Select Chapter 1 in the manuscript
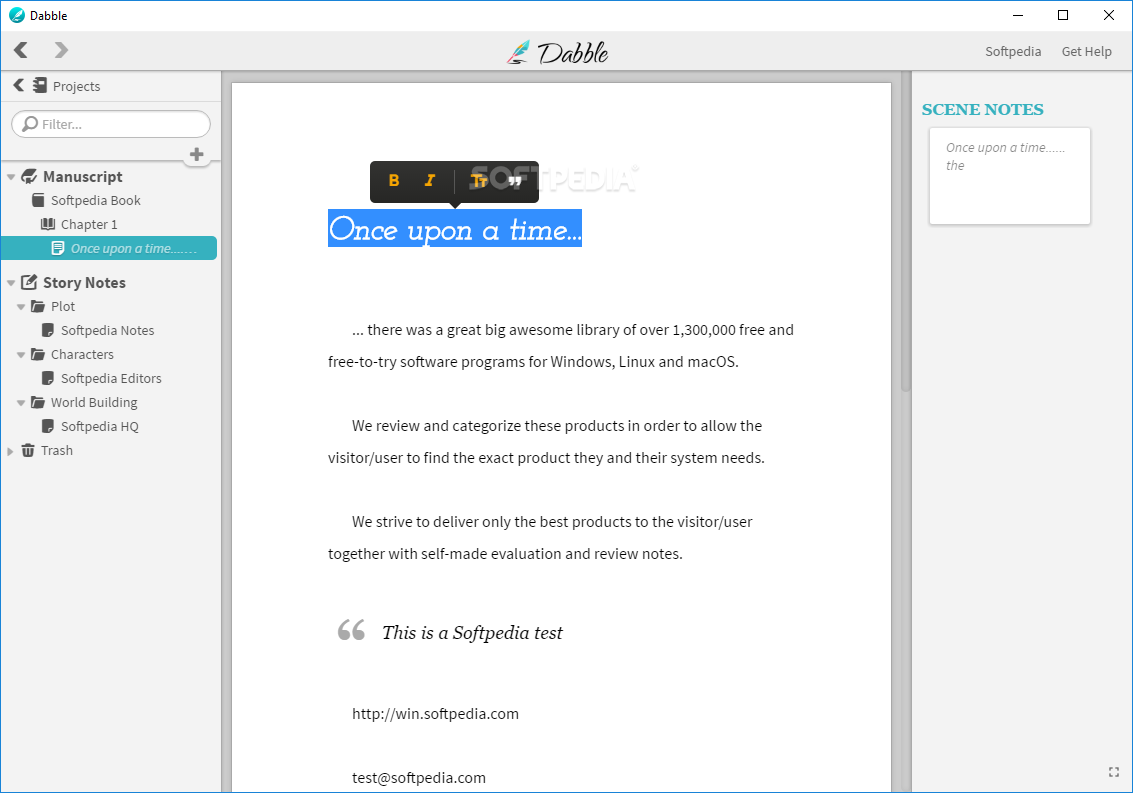Image resolution: width=1133 pixels, height=793 pixels. (89, 224)
